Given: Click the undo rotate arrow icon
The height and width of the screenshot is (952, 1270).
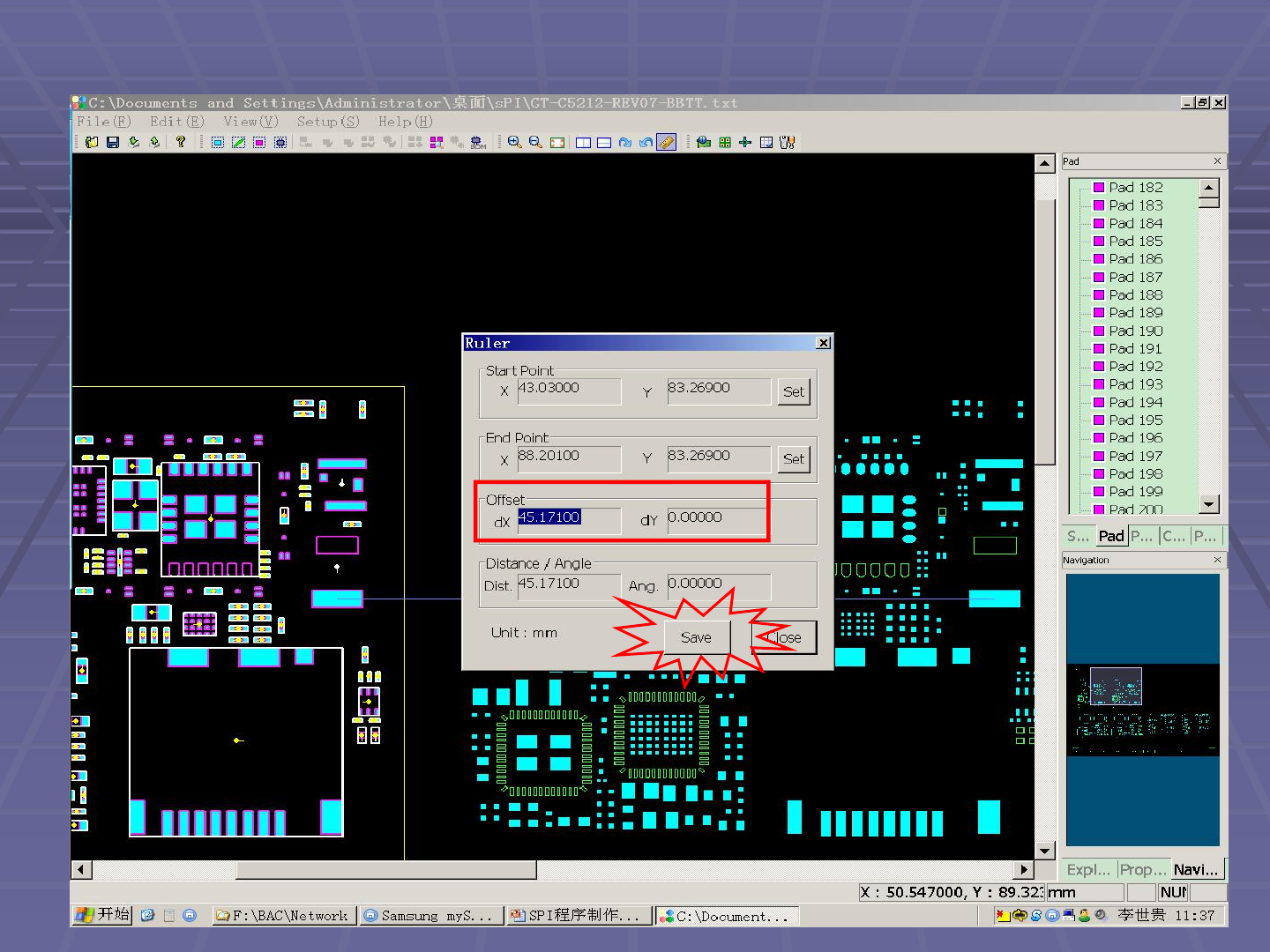Looking at the screenshot, I should [x=646, y=142].
